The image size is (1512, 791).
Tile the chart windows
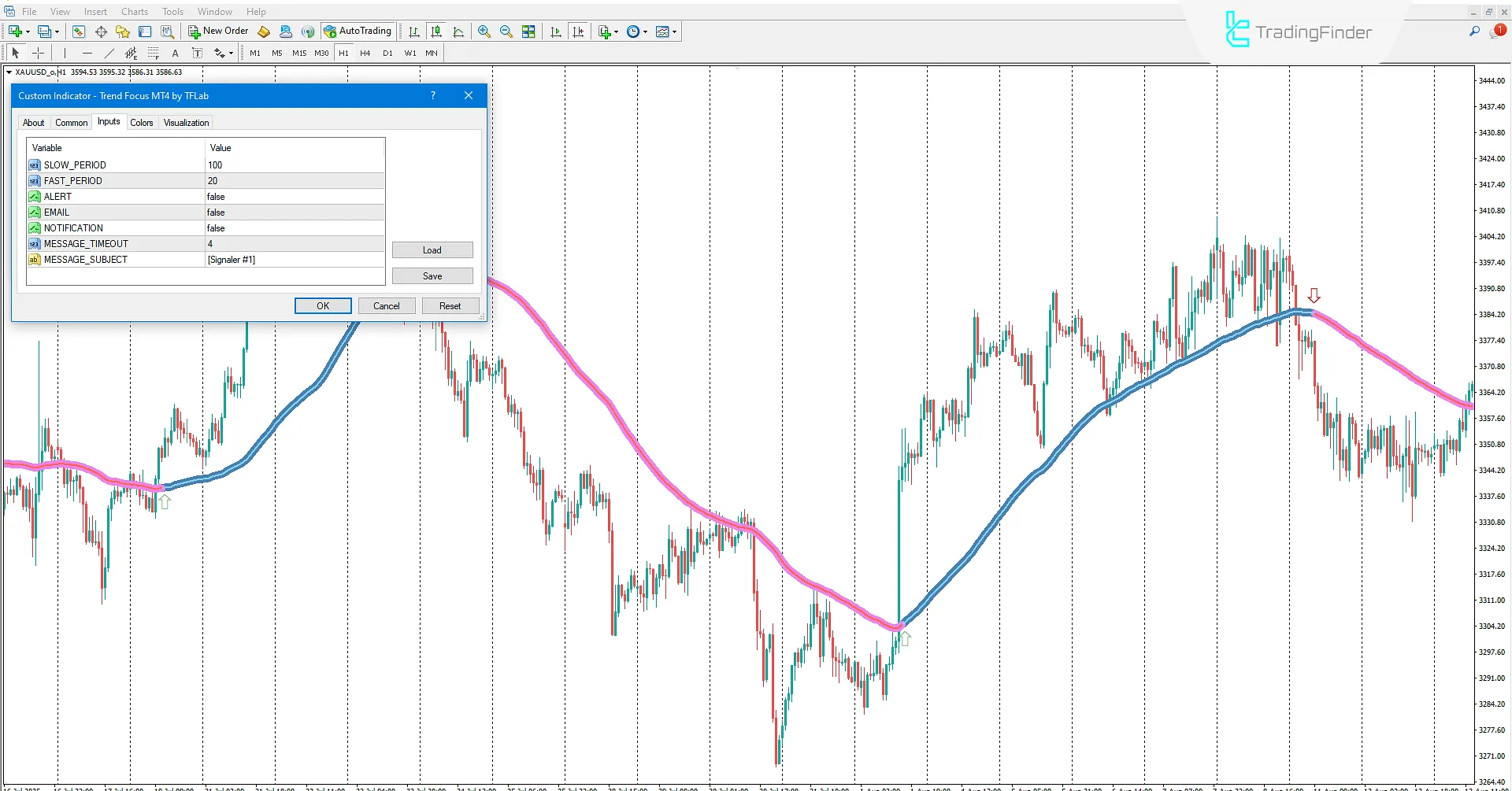[x=528, y=31]
